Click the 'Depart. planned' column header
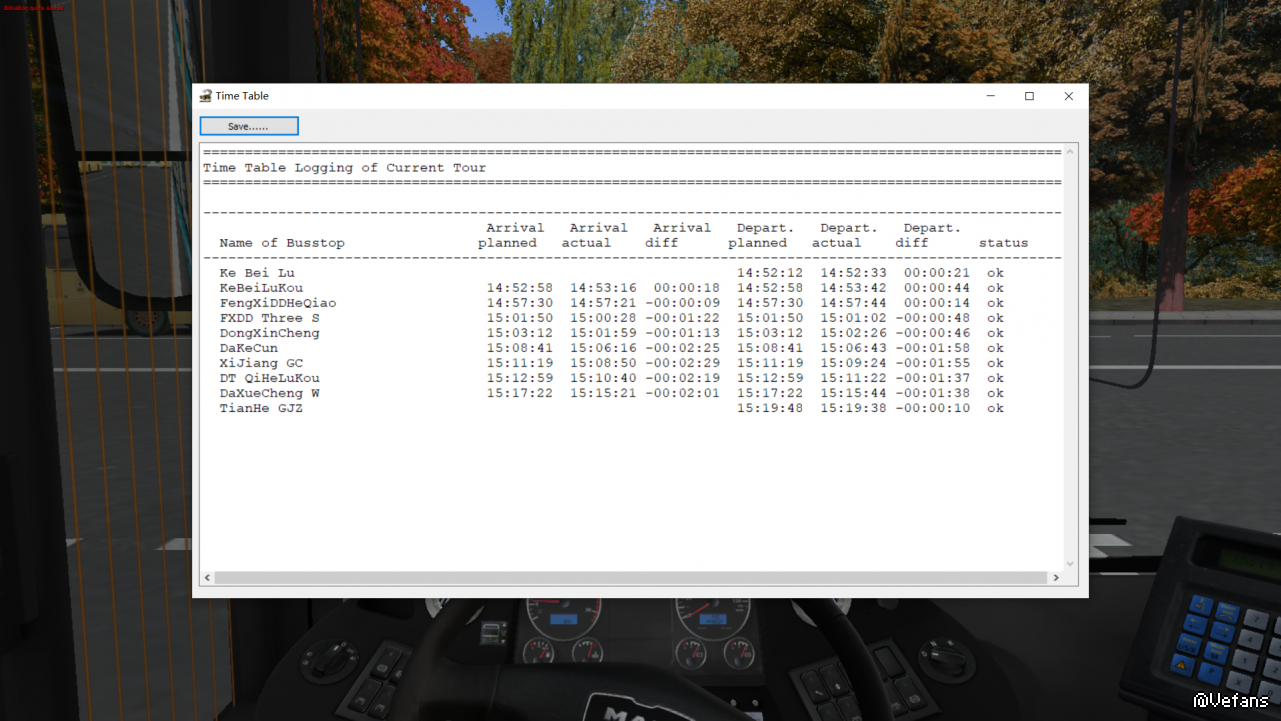This screenshot has width=1281, height=721. 762,235
